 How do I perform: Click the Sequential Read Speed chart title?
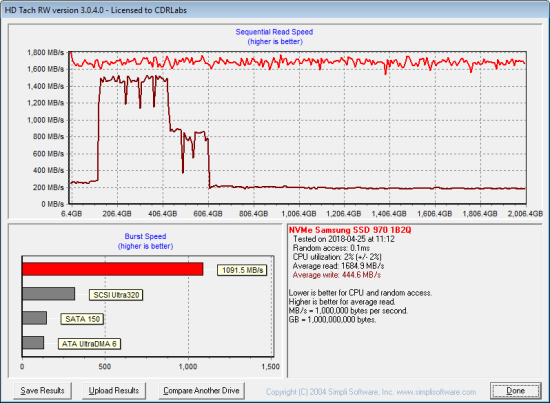274,32
